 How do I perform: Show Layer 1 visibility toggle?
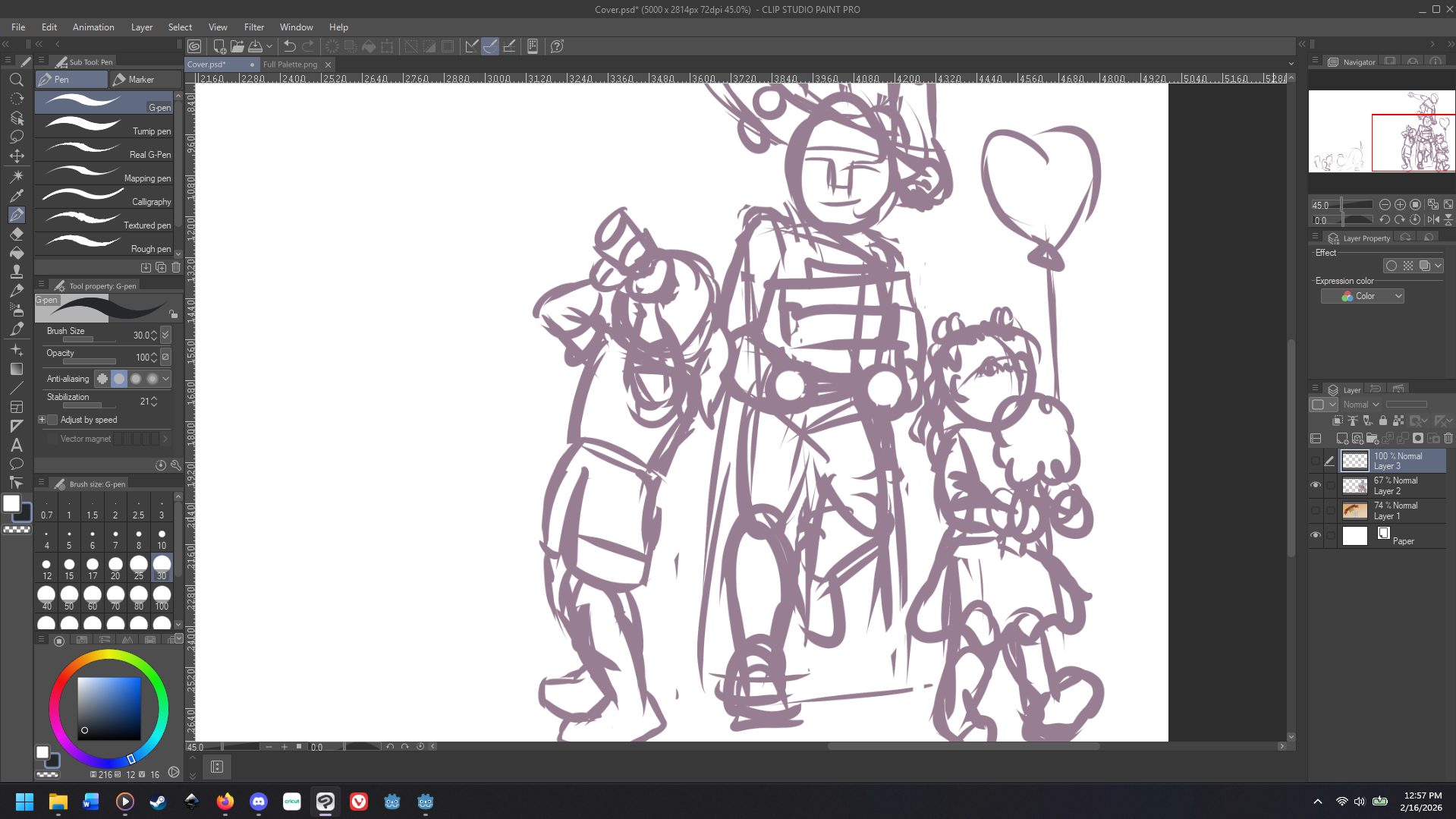point(1316,510)
